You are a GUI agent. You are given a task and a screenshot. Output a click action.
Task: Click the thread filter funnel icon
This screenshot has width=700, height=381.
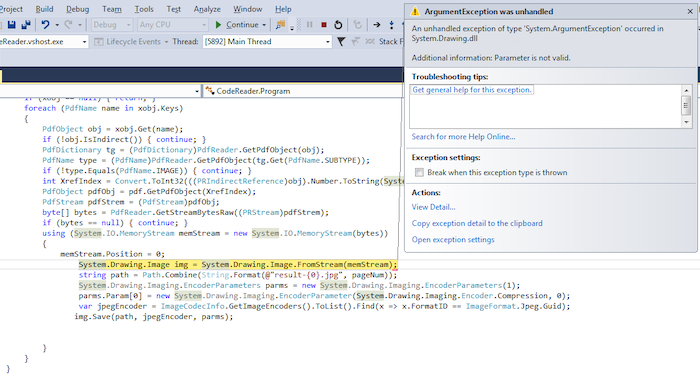tap(341, 42)
